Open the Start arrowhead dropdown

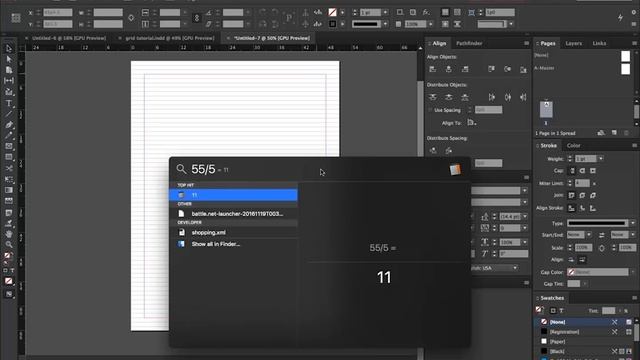(589, 235)
